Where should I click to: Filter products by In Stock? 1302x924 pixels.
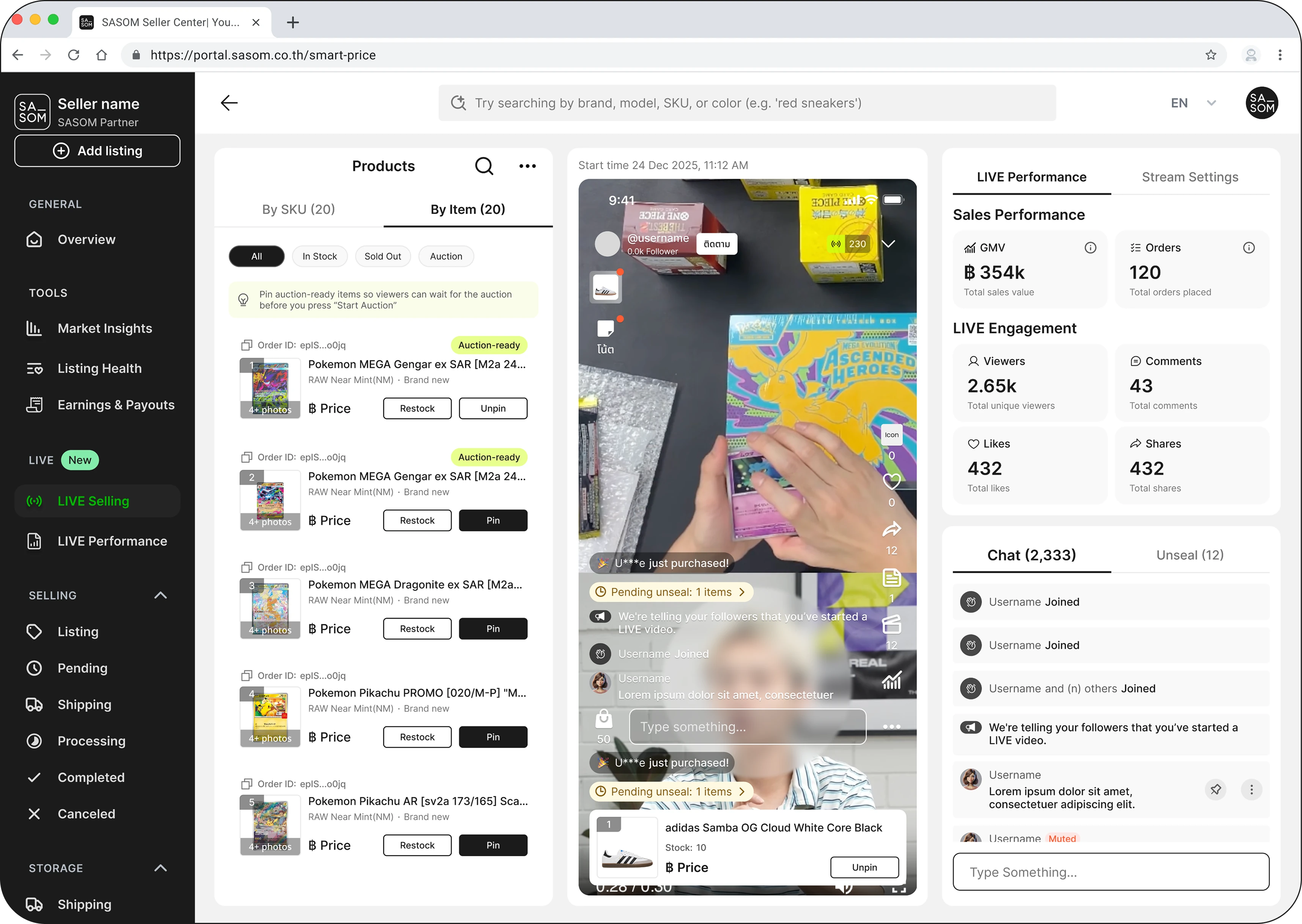click(x=320, y=256)
